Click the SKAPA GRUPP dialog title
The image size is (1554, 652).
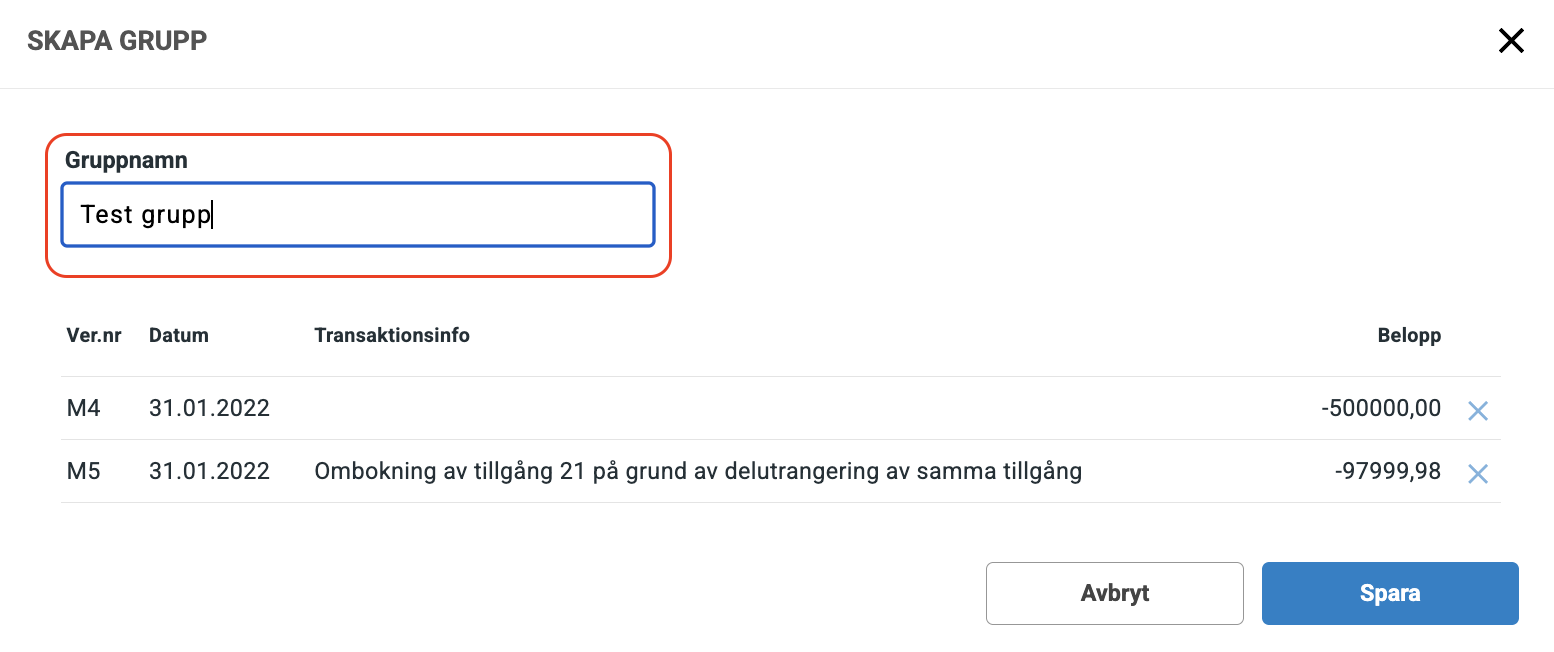pyautogui.click(x=117, y=40)
